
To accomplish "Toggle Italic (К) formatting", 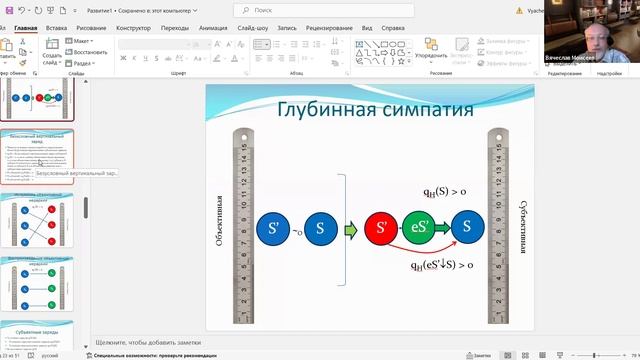I will 134,59.
